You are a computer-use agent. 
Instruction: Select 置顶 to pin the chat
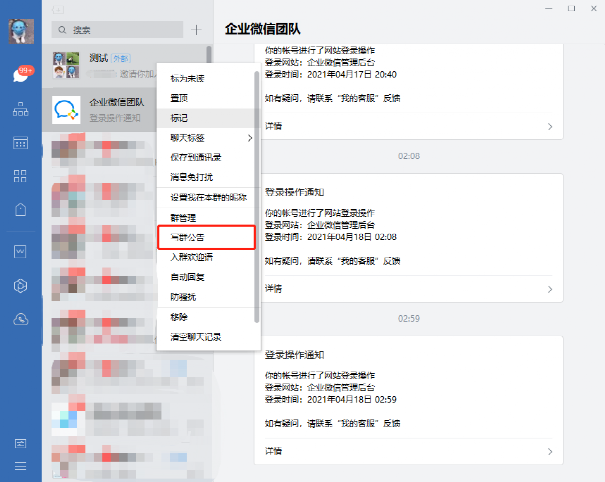click(x=207, y=98)
